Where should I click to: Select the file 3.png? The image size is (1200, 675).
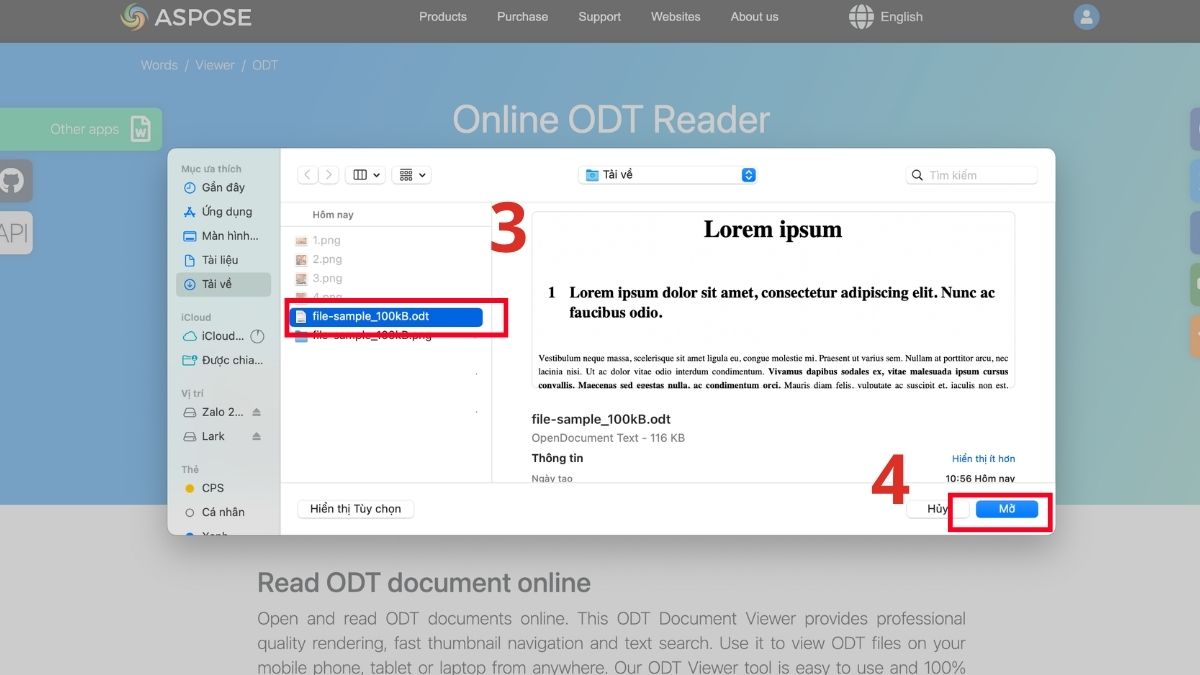pyautogui.click(x=318, y=278)
